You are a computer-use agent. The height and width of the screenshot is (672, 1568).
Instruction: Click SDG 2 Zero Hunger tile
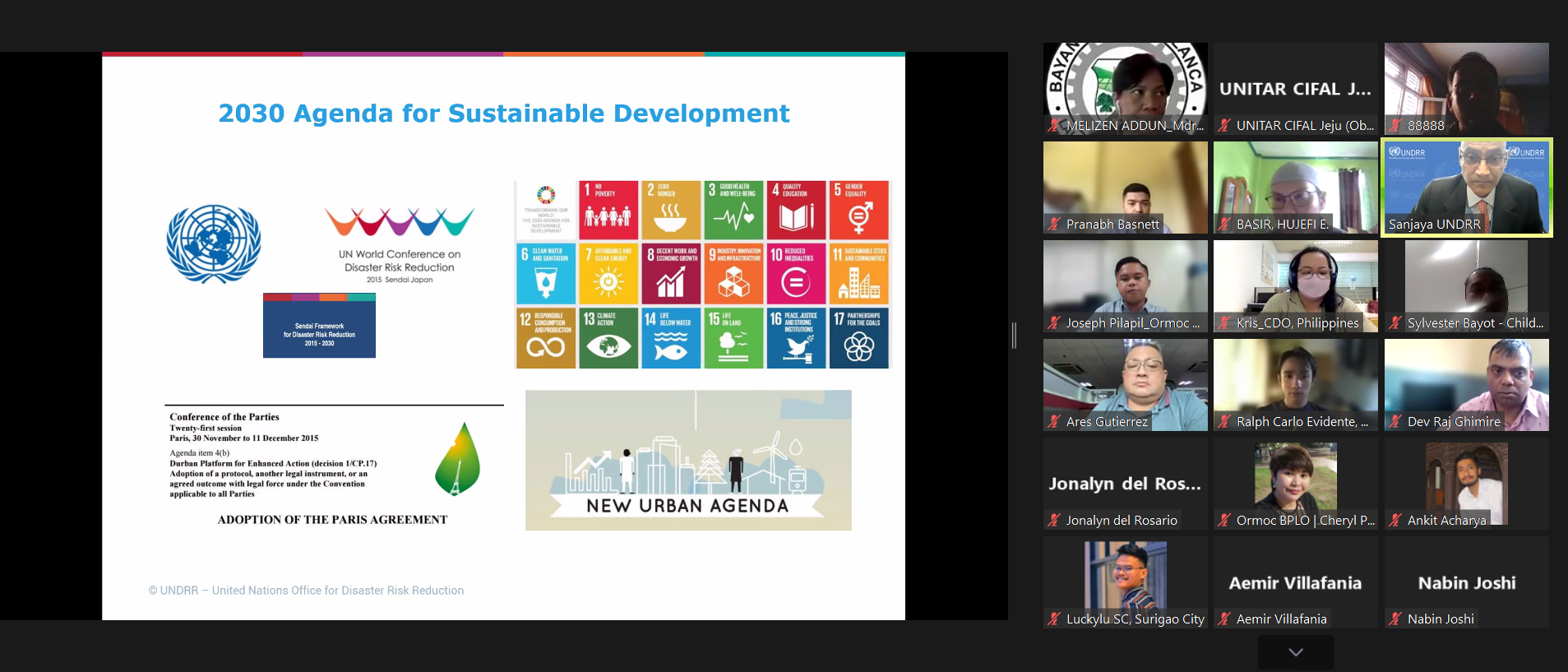click(x=671, y=210)
